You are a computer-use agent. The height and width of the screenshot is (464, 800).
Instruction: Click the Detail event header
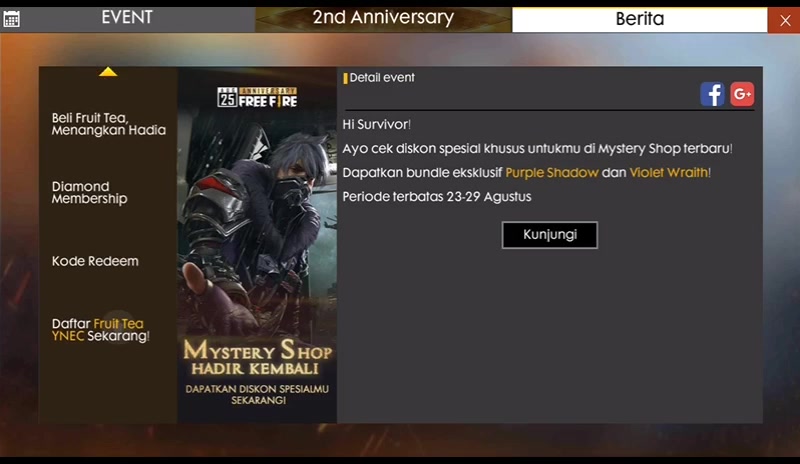(382, 78)
